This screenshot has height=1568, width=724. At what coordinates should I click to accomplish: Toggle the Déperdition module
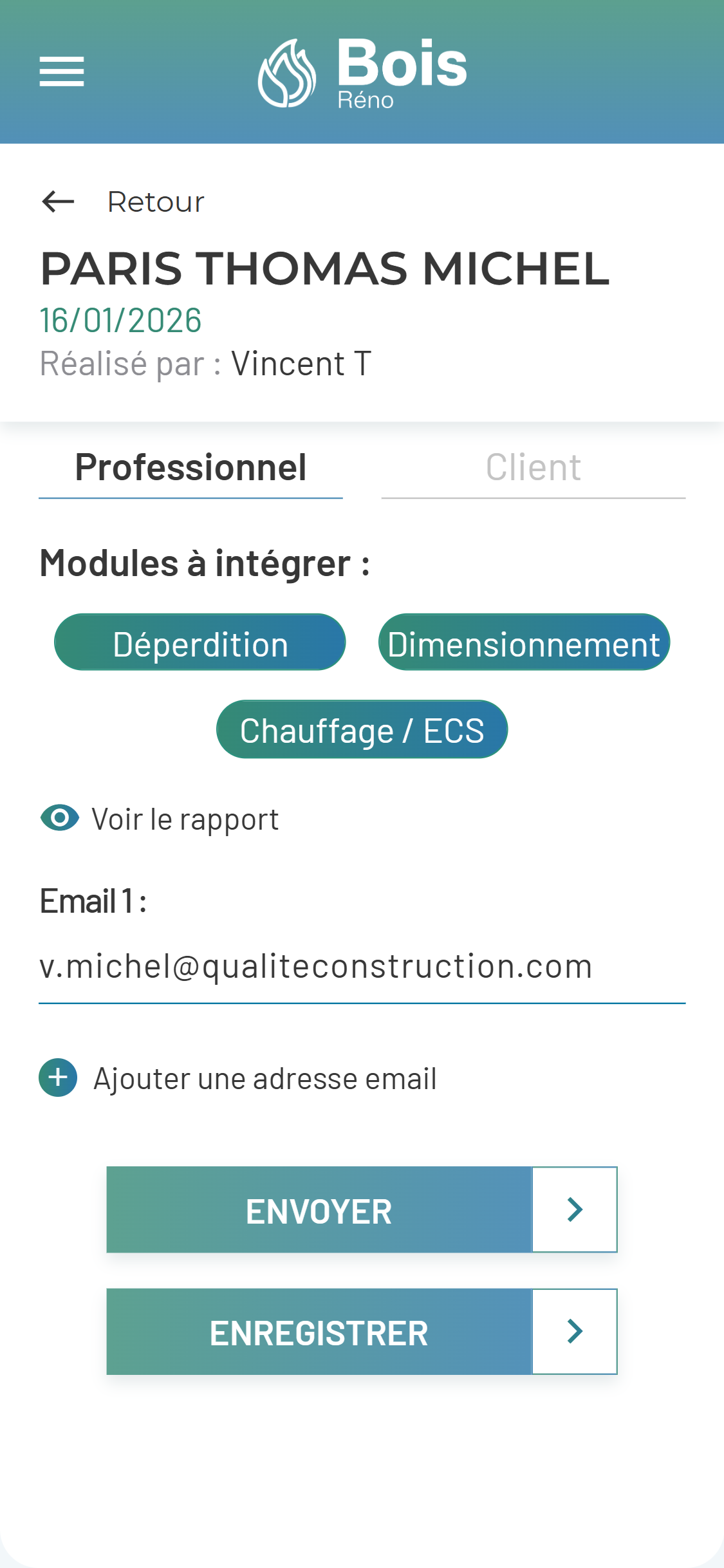(x=200, y=642)
